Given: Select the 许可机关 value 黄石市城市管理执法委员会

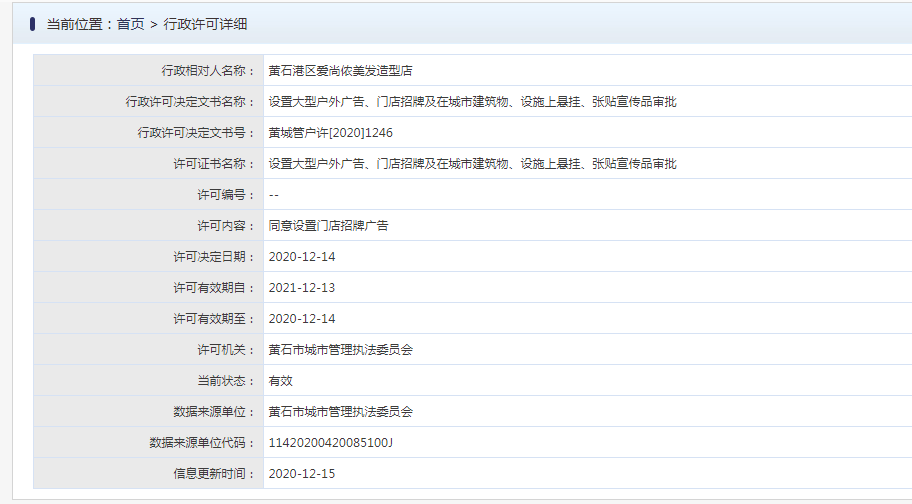Looking at the screenshot, I should pyautogui.click(x=340, y=350).
